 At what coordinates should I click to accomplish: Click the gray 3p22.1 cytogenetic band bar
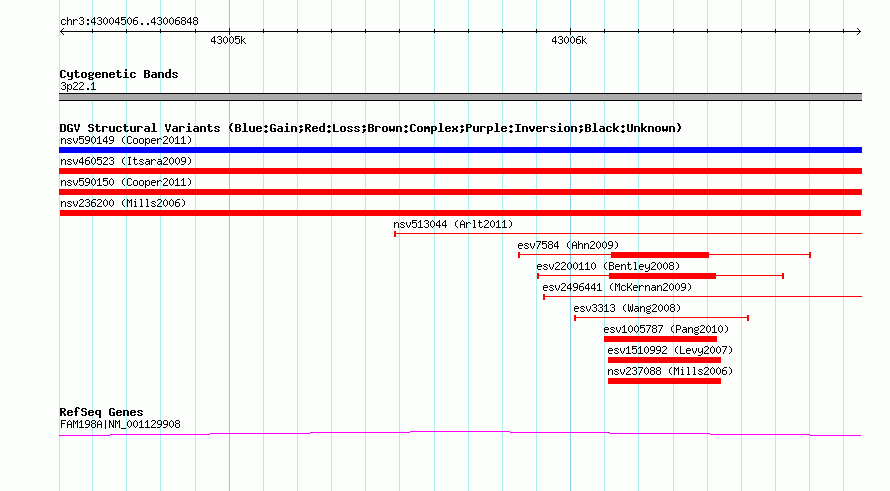(460, 97)
